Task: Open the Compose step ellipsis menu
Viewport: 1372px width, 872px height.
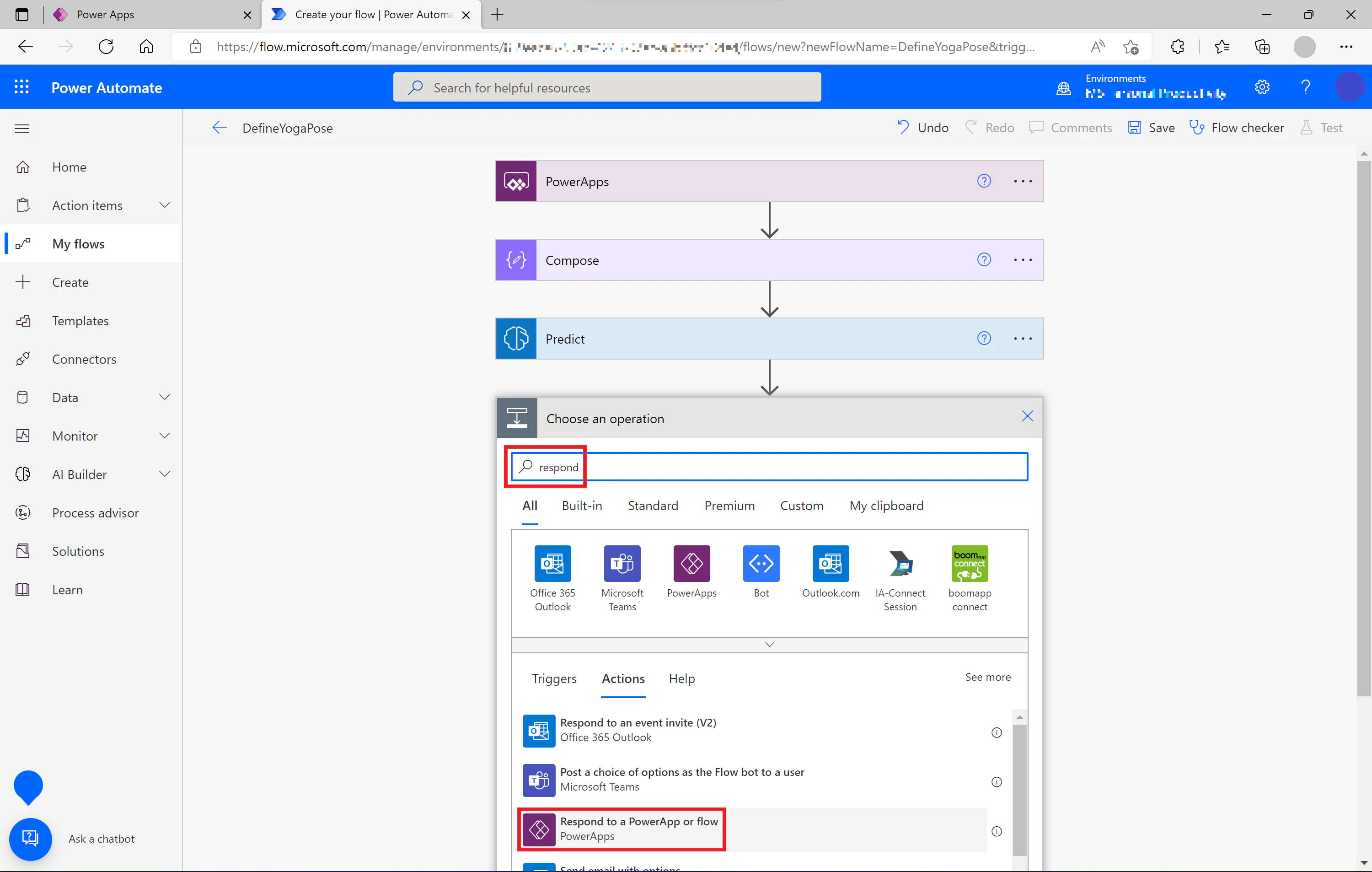Action: [1023, 260]
